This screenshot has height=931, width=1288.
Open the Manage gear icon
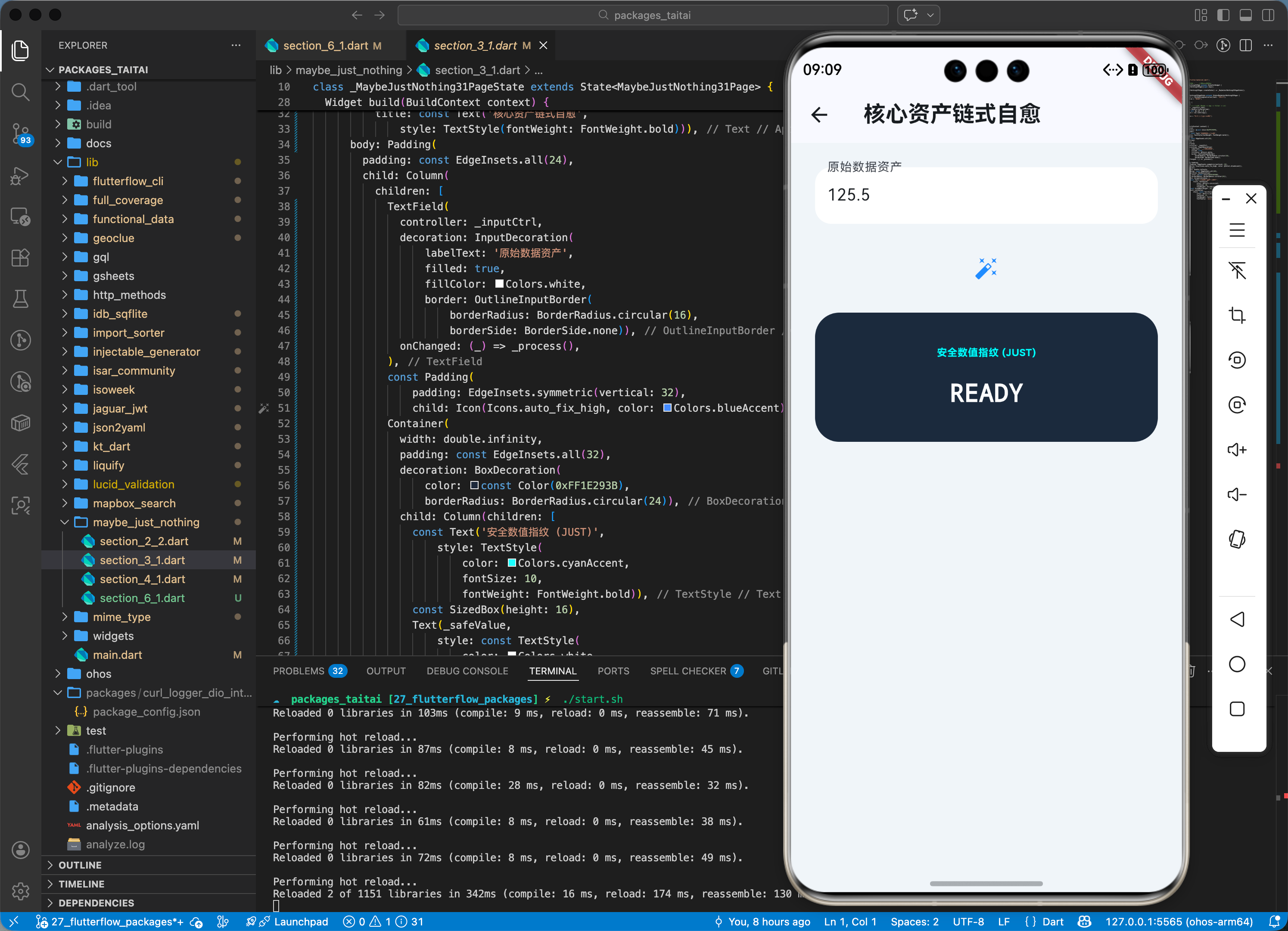[x=20, y=891]
